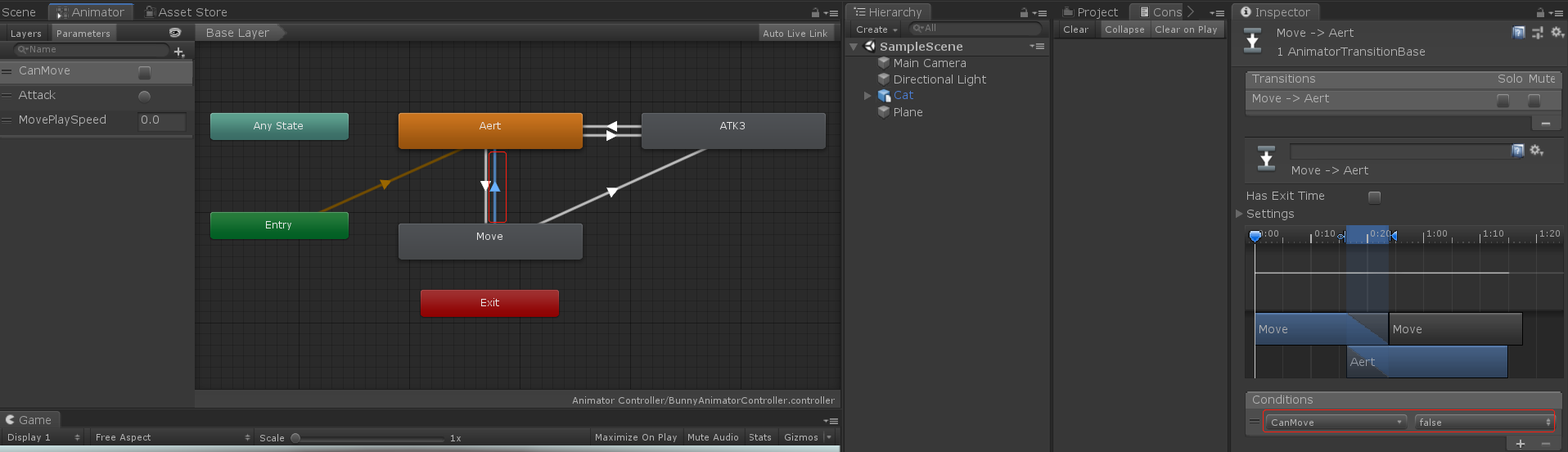Click the Hierarchy panel lock icon
The width and height of the screenshot is (1568, 452).
[x=1024, y=13]
